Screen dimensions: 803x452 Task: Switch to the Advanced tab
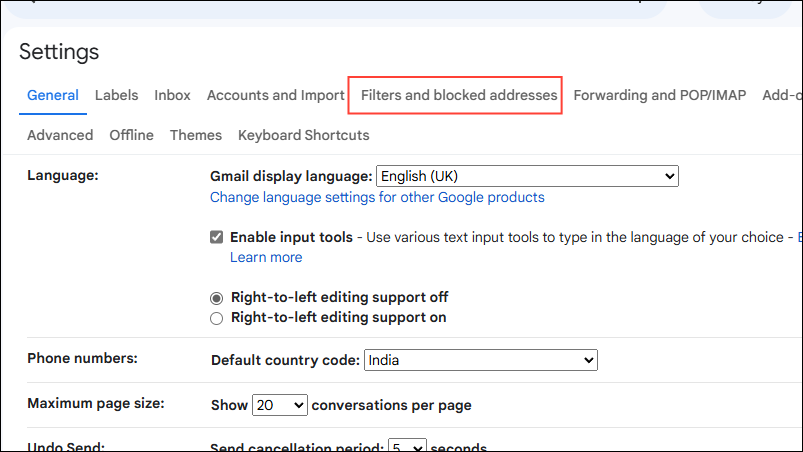(x=60, y=135)
